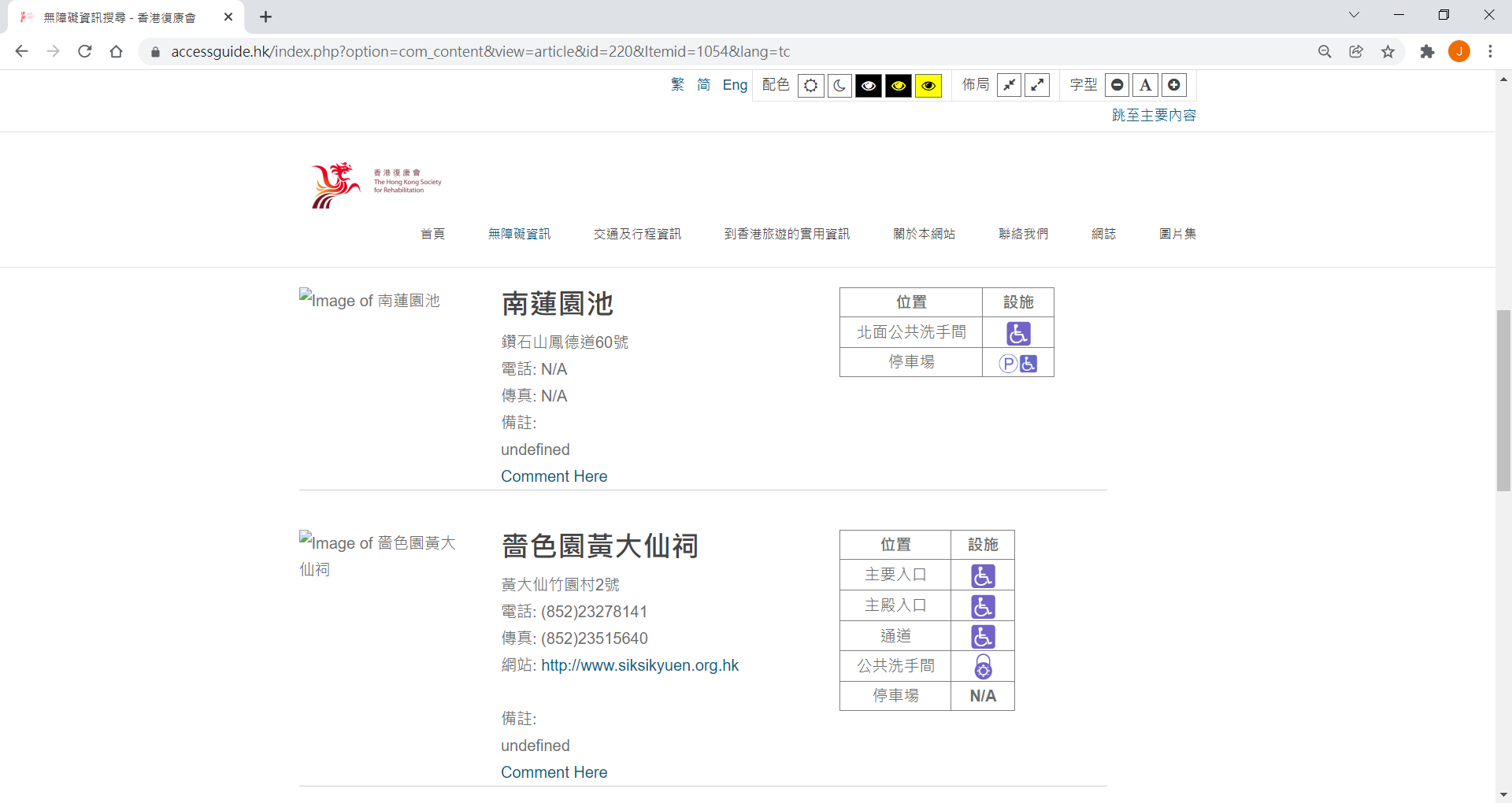The image size is (1512, 803).
Task: Open the 到香港旅遊的實用資訊 menu item
Action: tap(787, 234)
